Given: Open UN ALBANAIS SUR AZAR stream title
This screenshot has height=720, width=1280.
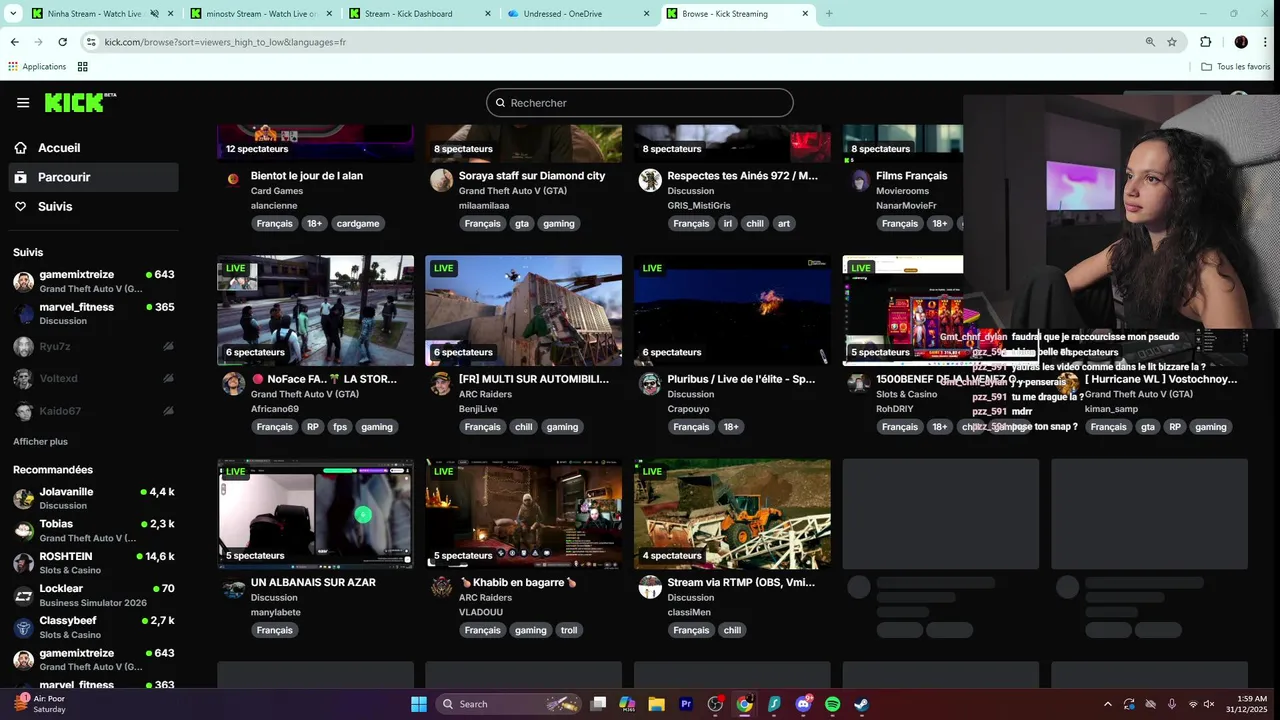Looking at the screenshot, I should point(313,582).
